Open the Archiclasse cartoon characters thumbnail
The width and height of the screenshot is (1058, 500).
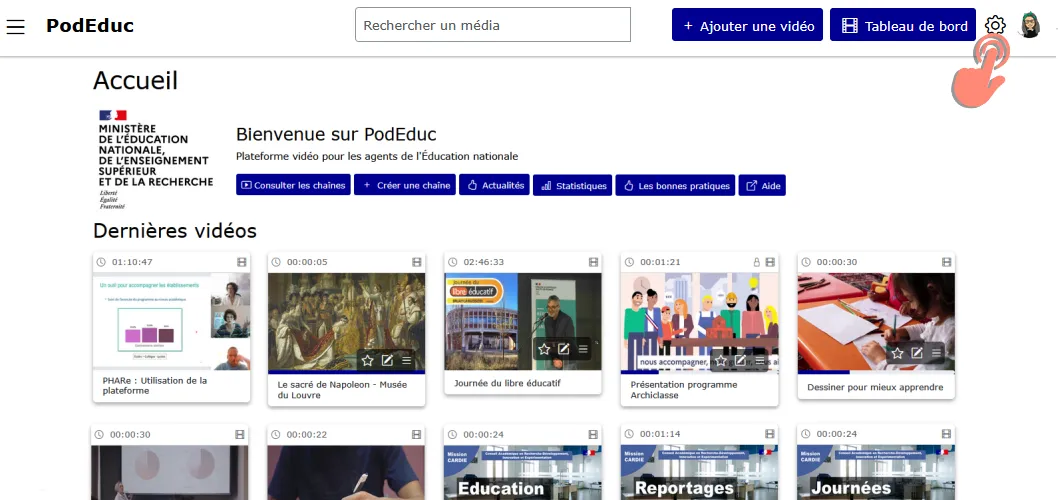700,323
